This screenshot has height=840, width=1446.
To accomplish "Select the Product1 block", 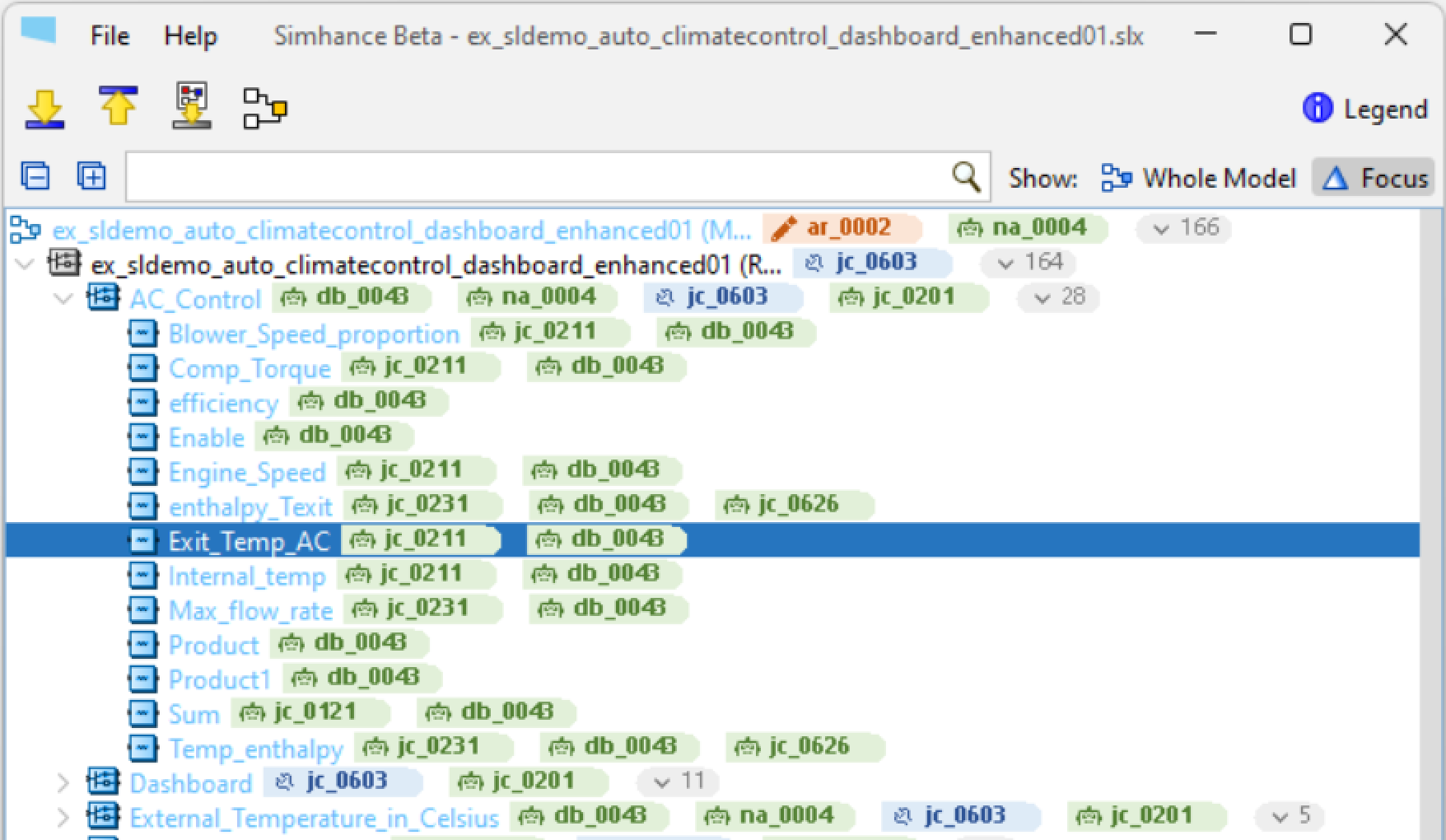I will point(219,679).
